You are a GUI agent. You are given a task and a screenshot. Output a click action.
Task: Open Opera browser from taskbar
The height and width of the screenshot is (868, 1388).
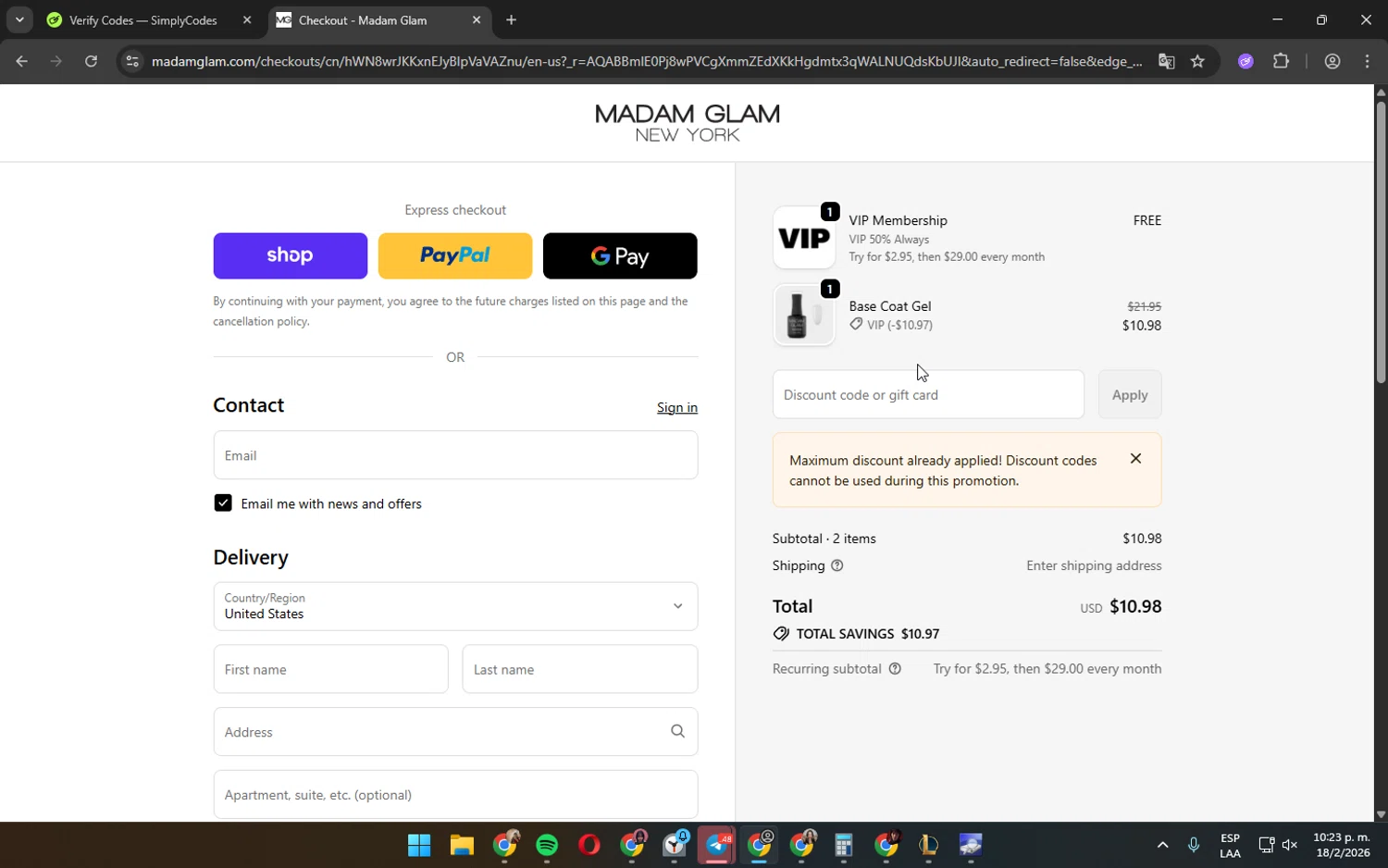click(589, 845)
